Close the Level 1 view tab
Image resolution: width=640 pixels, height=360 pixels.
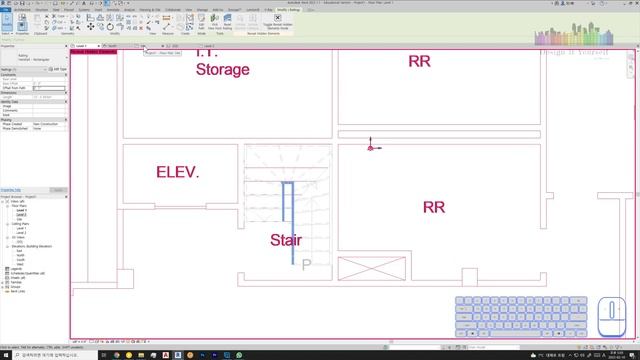[99, 46]
